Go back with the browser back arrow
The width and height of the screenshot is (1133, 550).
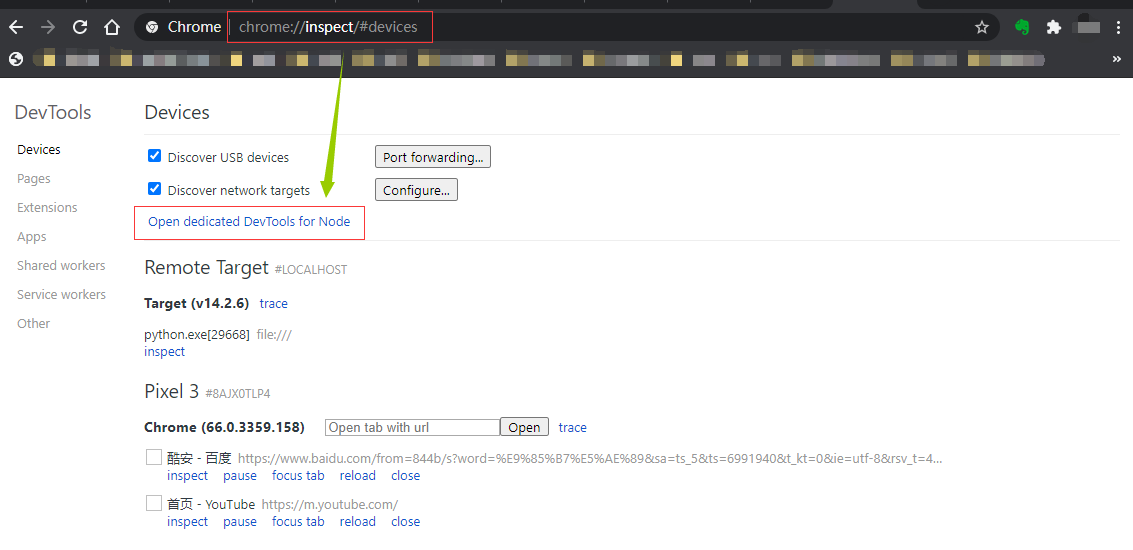tap(16, 27)
